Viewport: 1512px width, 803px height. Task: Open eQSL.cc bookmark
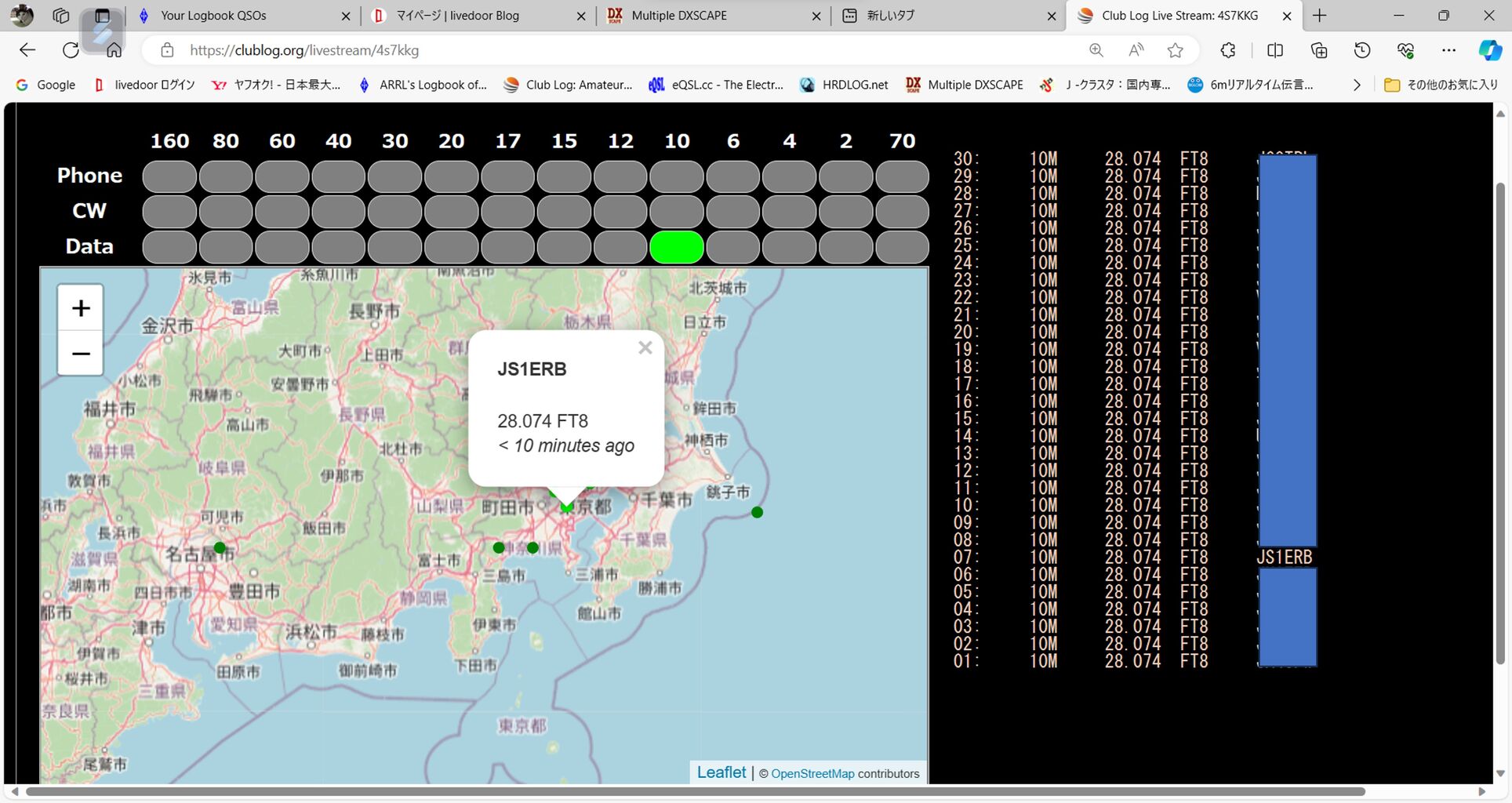pos(716,85)
